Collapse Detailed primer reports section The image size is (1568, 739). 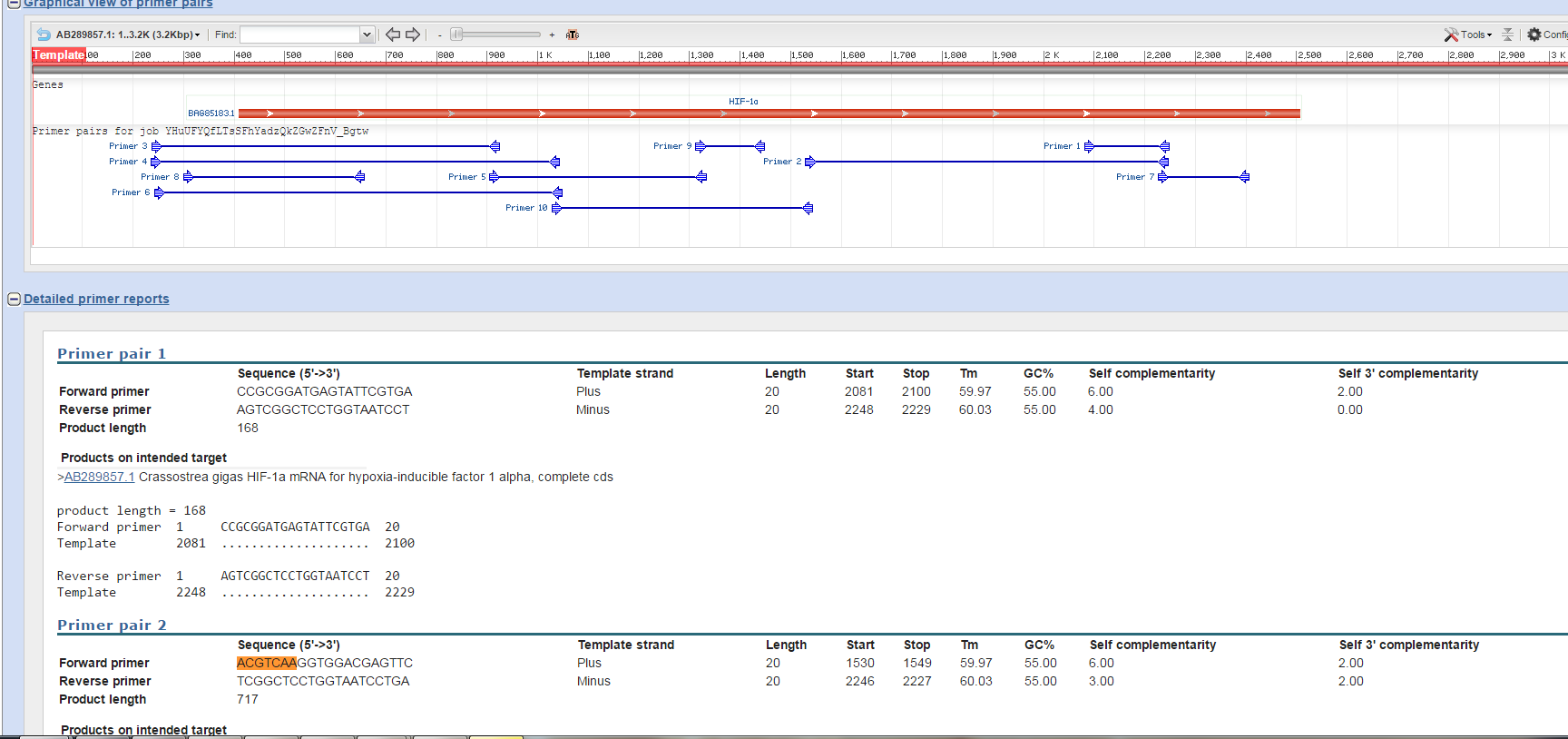coord(14,299)
